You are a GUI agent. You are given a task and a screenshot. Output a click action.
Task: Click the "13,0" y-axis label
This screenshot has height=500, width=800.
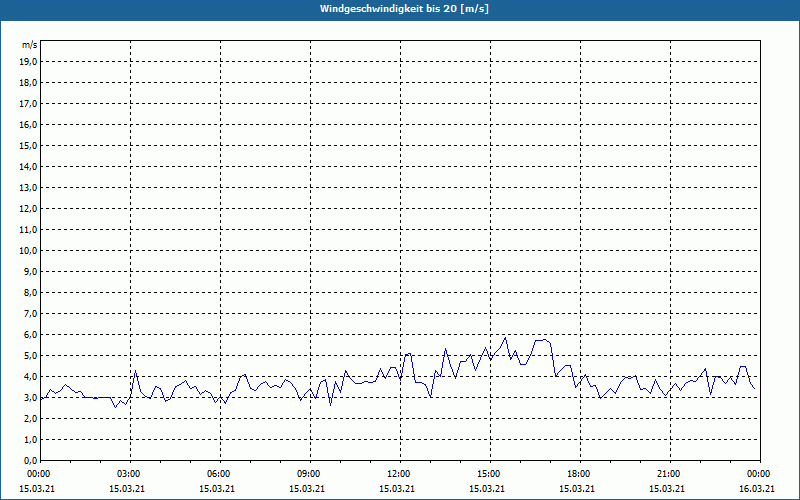click(29, 188)
